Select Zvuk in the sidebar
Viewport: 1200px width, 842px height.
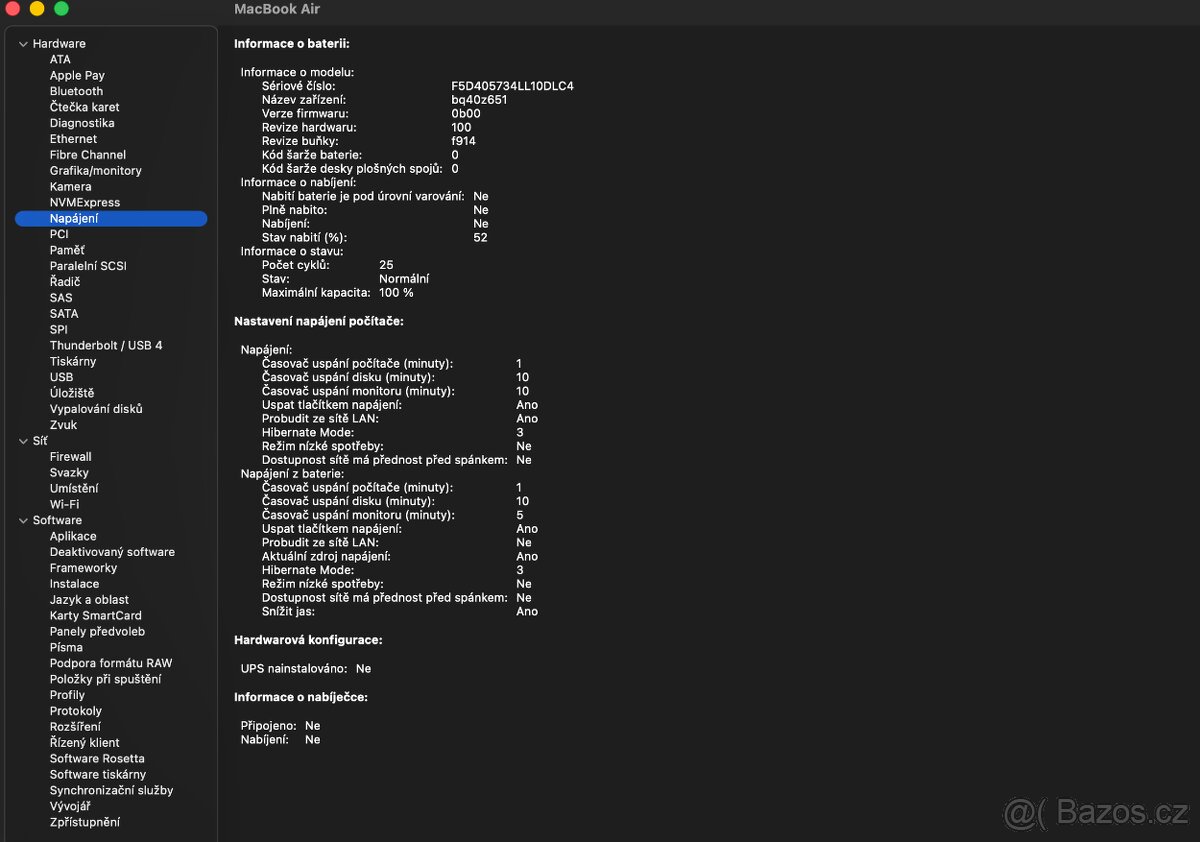(63, 425)
